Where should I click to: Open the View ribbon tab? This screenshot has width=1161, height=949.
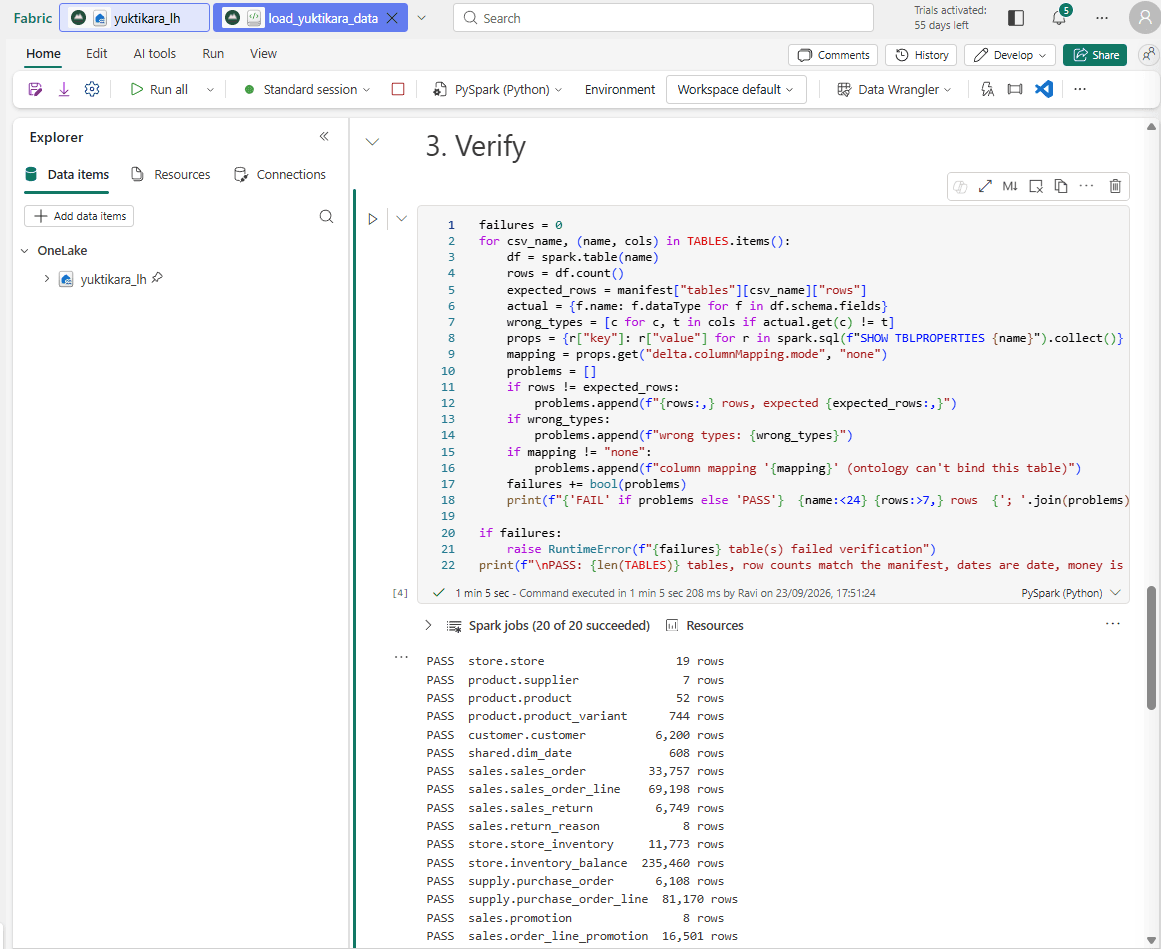[263, 53]
